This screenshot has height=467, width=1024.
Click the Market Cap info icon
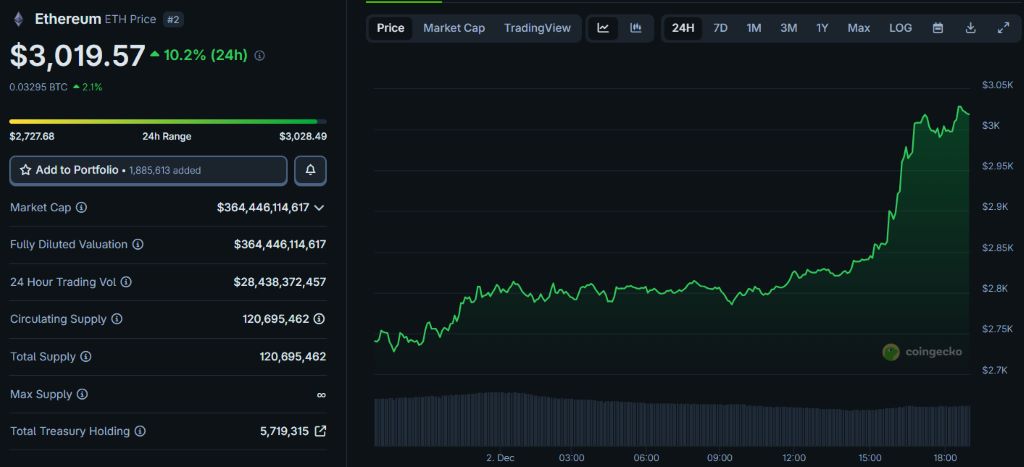(x=81, y=207)
